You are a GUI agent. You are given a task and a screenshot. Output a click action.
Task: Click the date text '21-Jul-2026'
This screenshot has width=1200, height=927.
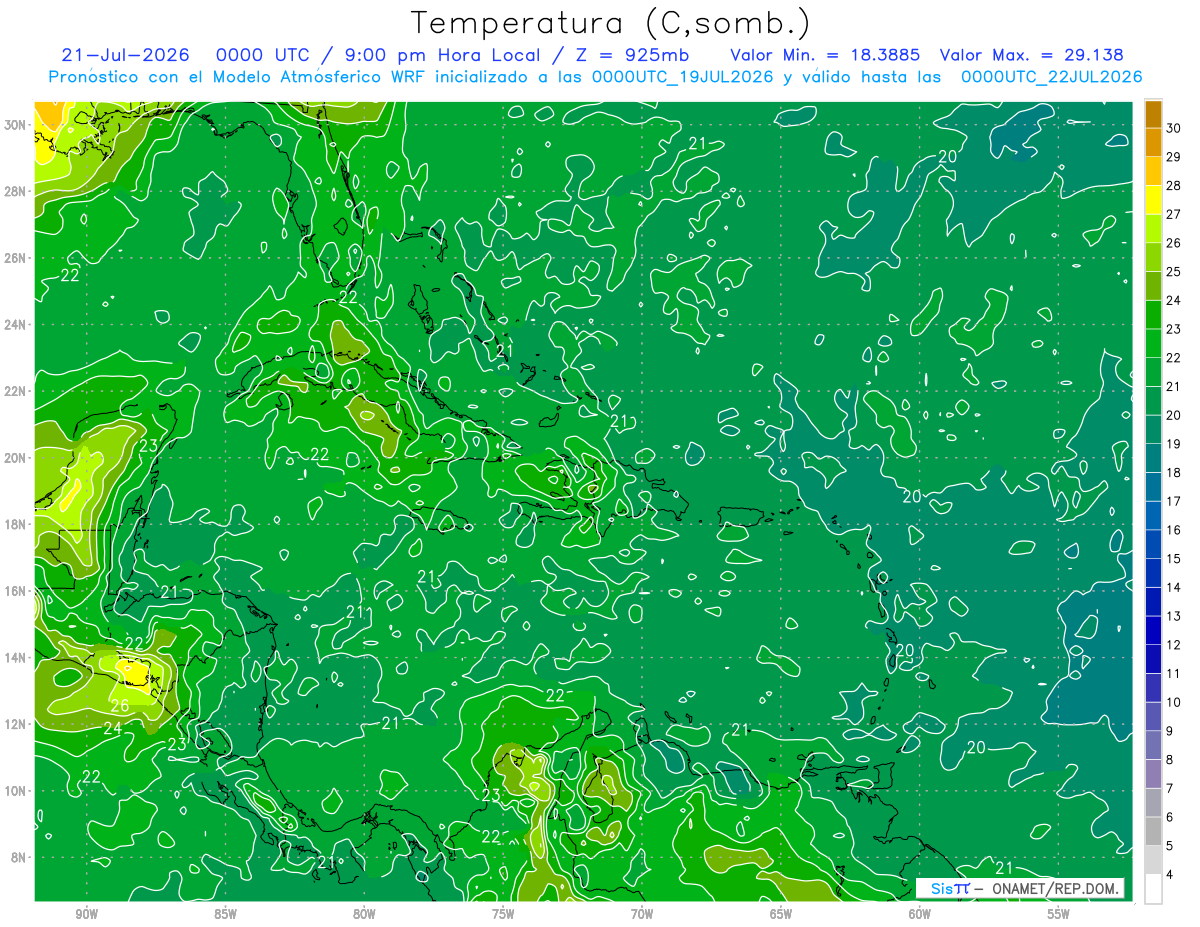pos(126,55)
